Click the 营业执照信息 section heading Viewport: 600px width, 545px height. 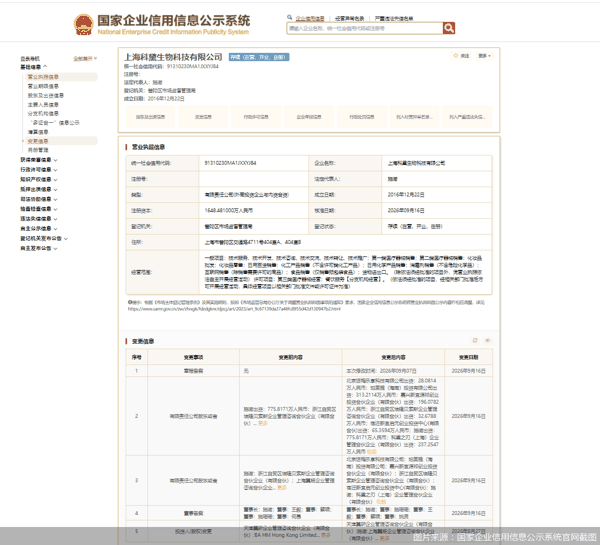coord(148,147)
